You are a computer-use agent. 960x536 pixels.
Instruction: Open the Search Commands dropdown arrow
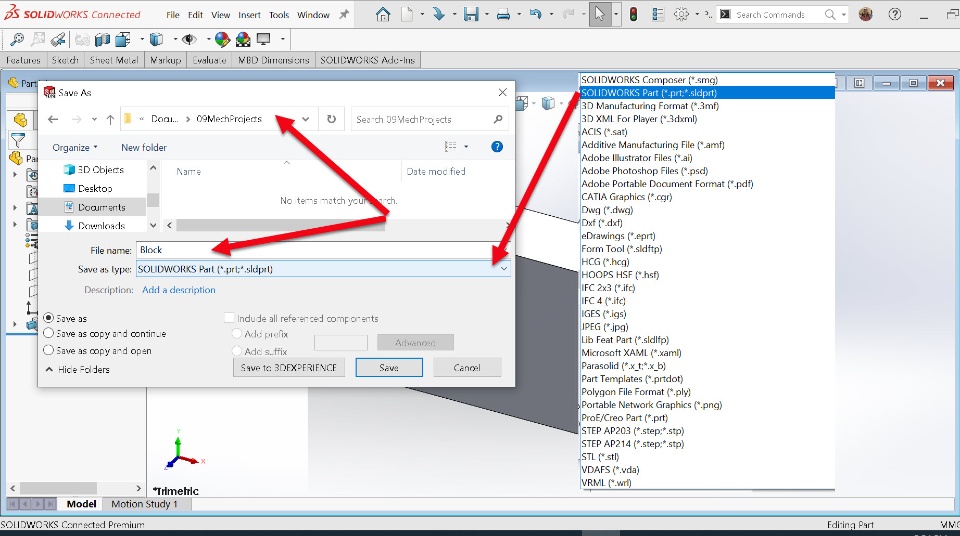(844, 14)
